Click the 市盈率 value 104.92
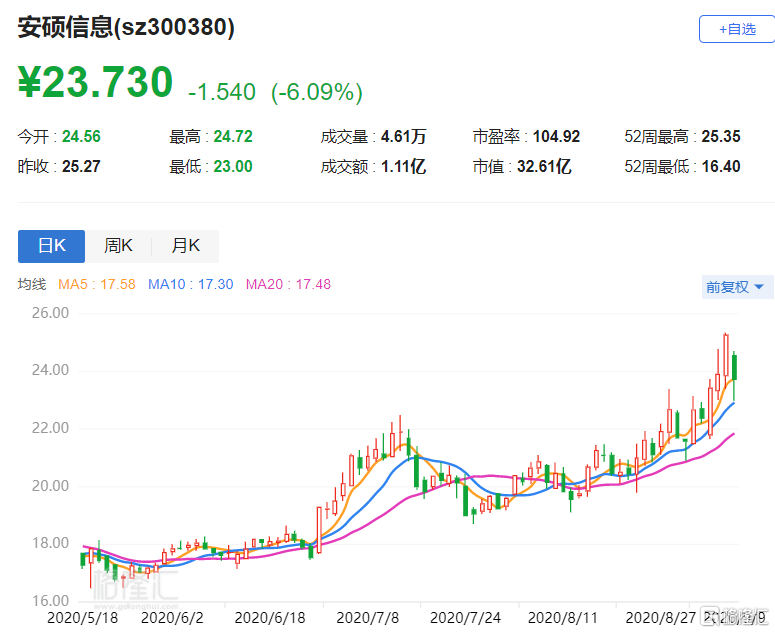The height and width of the screenshot is (633, 775). click(x=556, y=136)
